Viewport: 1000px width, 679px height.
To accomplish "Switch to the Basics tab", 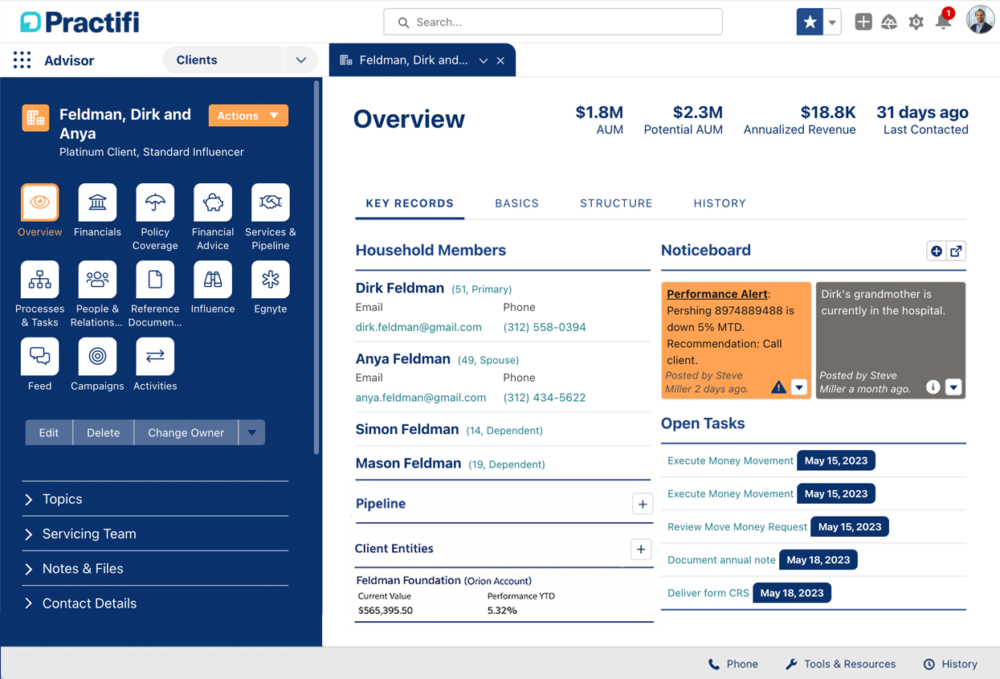I will [516, 203].
